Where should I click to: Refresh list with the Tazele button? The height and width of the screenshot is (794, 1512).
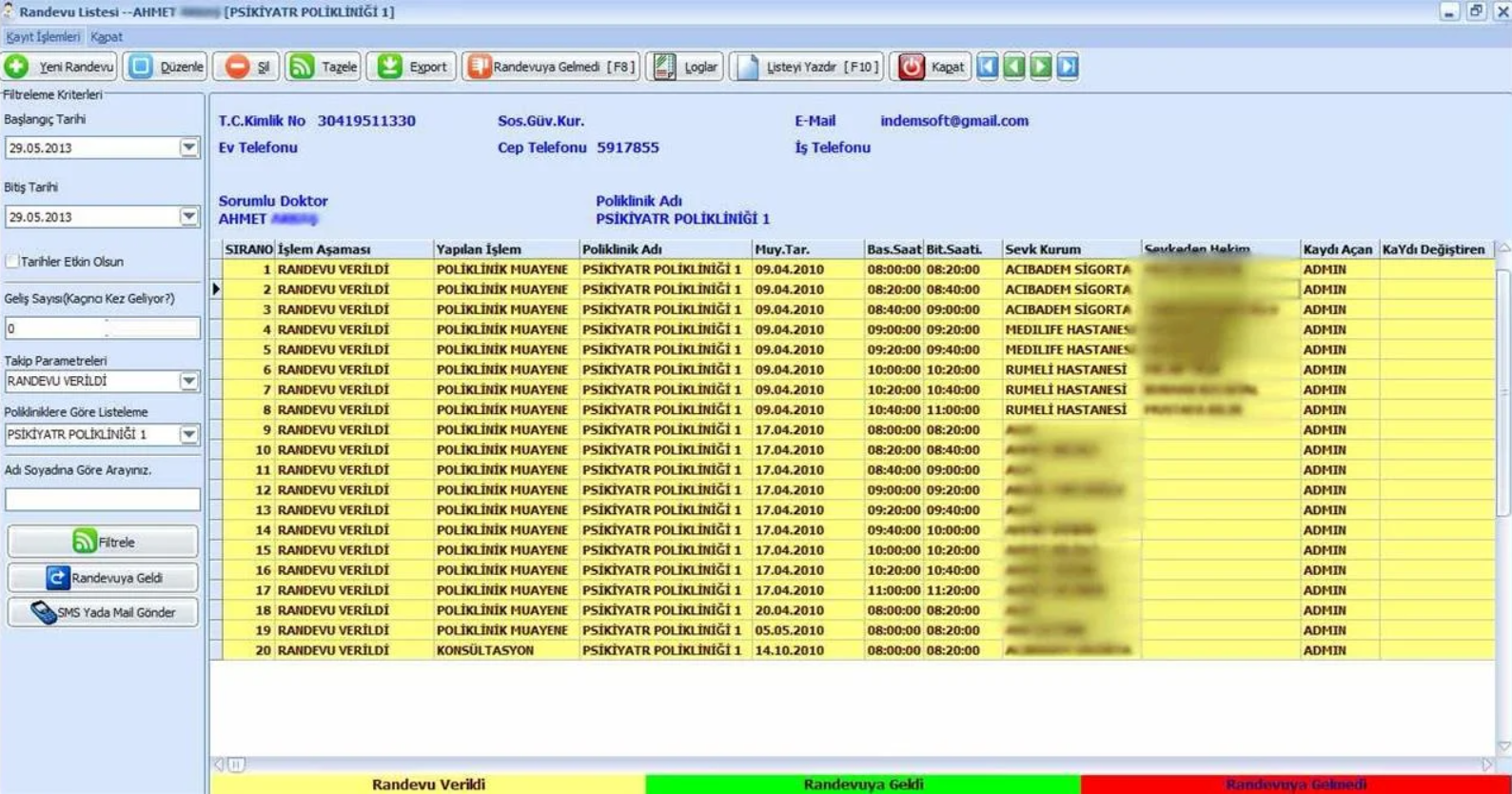pyautogui.click(x=323, y=67)
